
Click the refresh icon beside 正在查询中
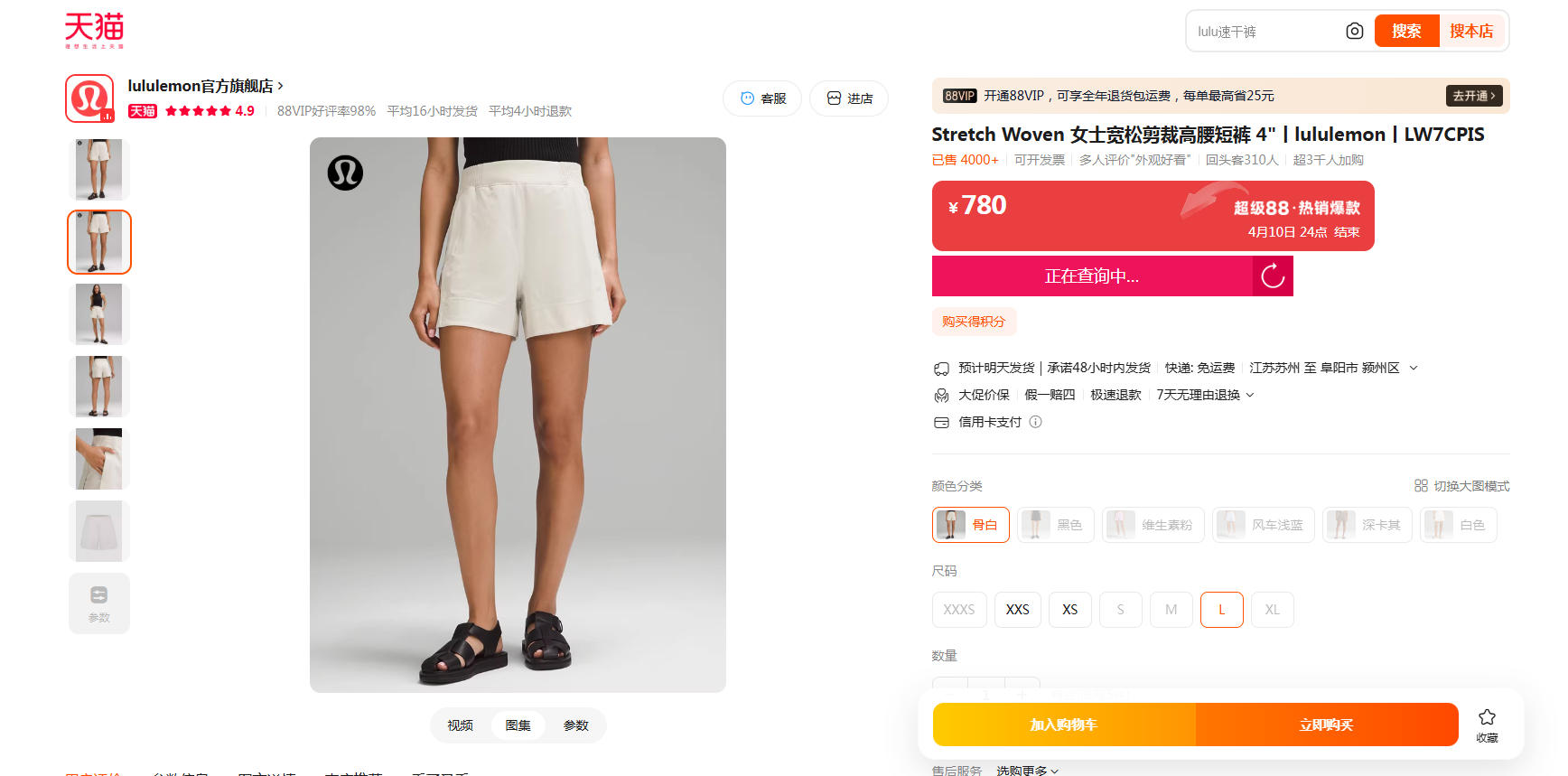[1273, 276]
